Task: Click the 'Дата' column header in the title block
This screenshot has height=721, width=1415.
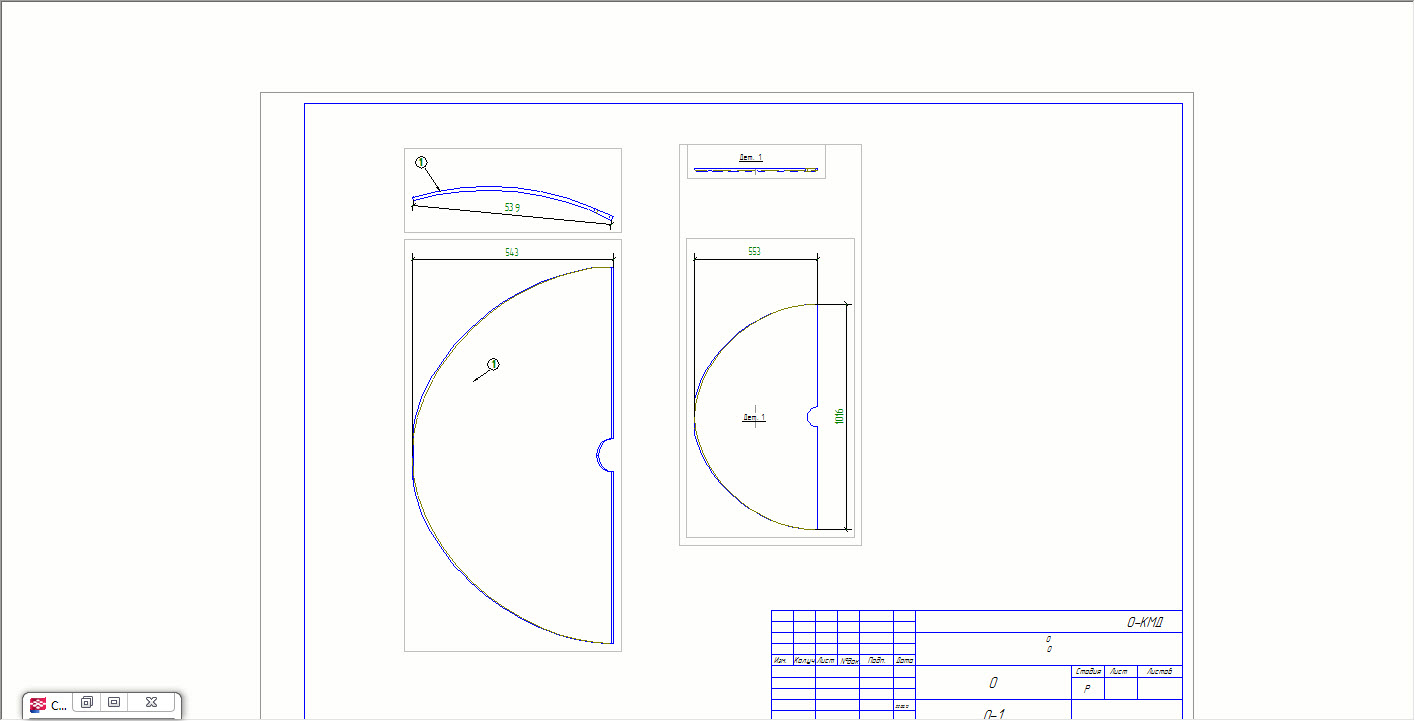Action: point(904,660)
